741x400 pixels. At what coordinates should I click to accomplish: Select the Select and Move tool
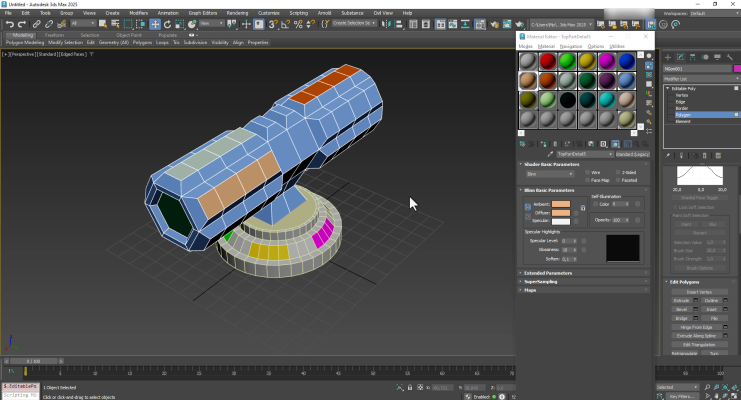(x=155, y=23)
